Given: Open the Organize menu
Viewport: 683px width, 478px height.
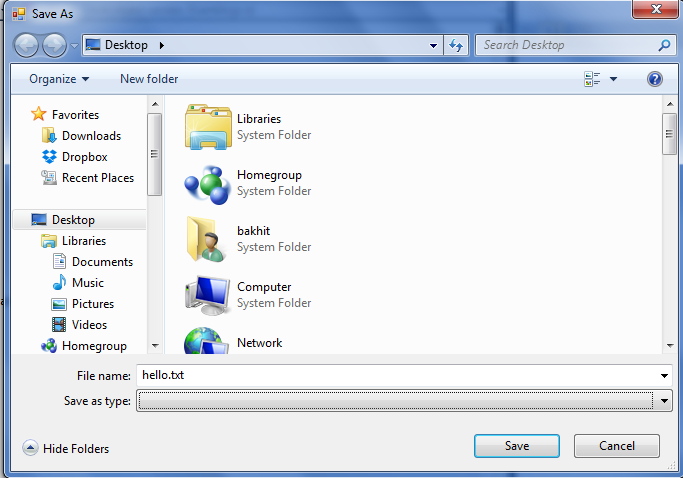Looking at the screenshot, I should click(59, 79).
